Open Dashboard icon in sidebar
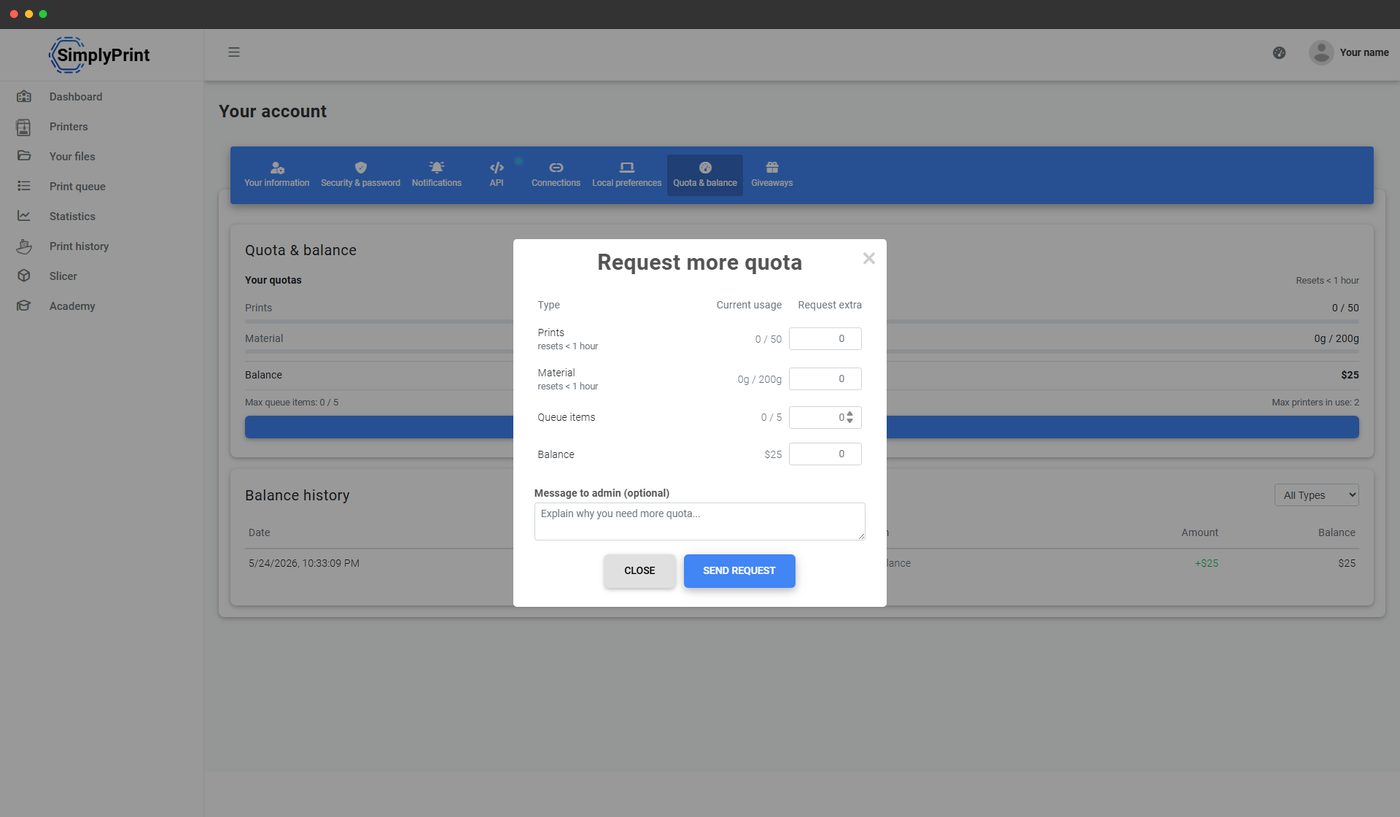This screenshot has width=1400, height=817. [24, 97]
